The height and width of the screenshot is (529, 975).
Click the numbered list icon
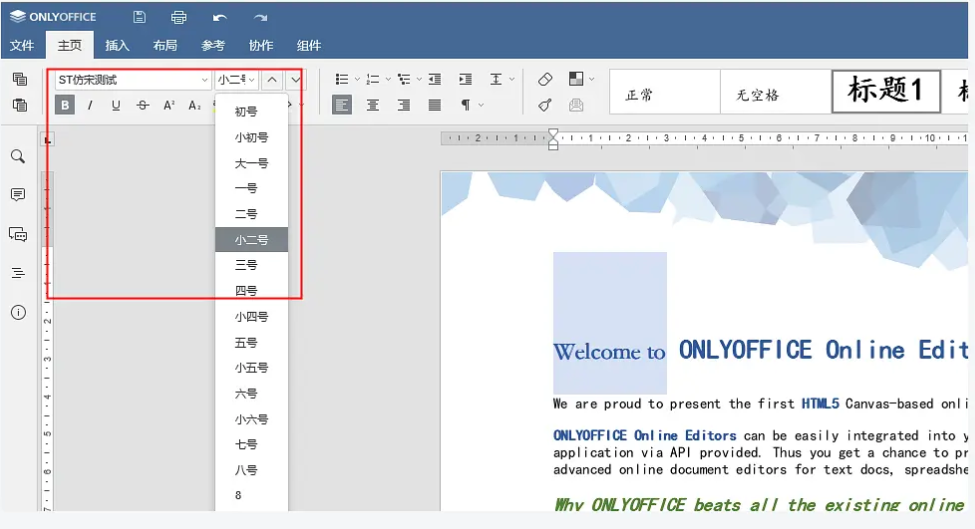pos(372,79)
